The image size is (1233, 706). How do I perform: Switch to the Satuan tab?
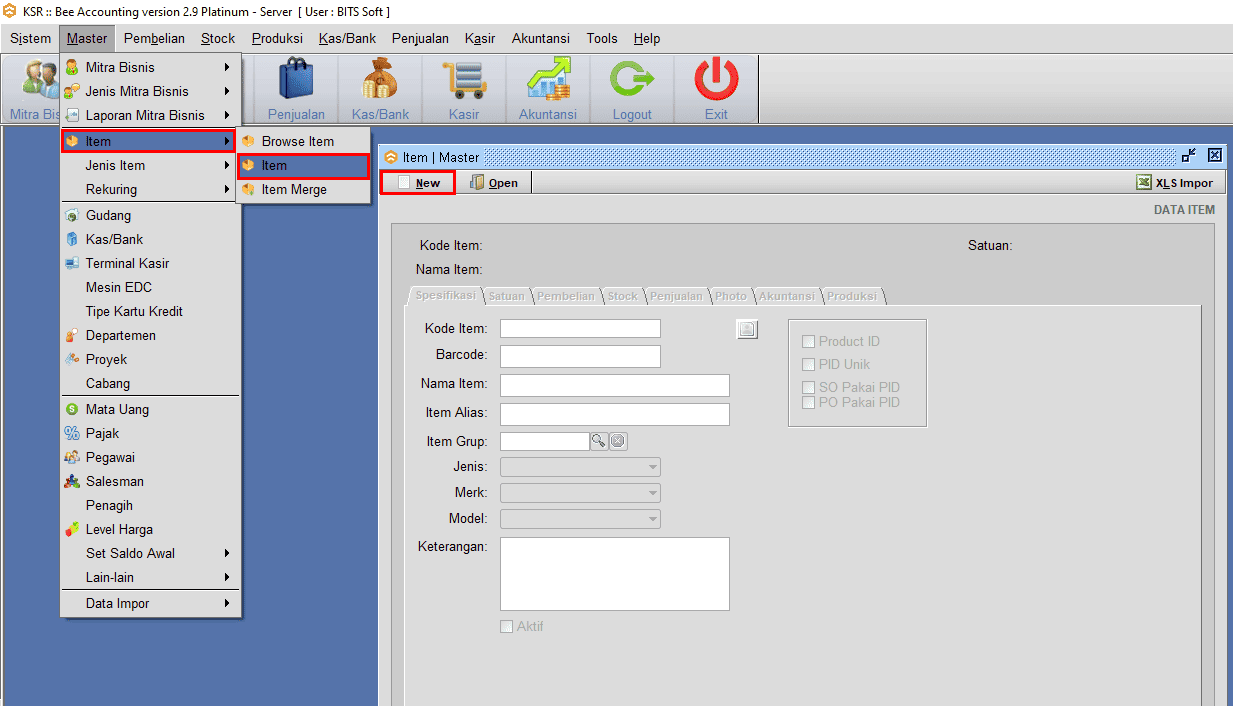[506, 296]
